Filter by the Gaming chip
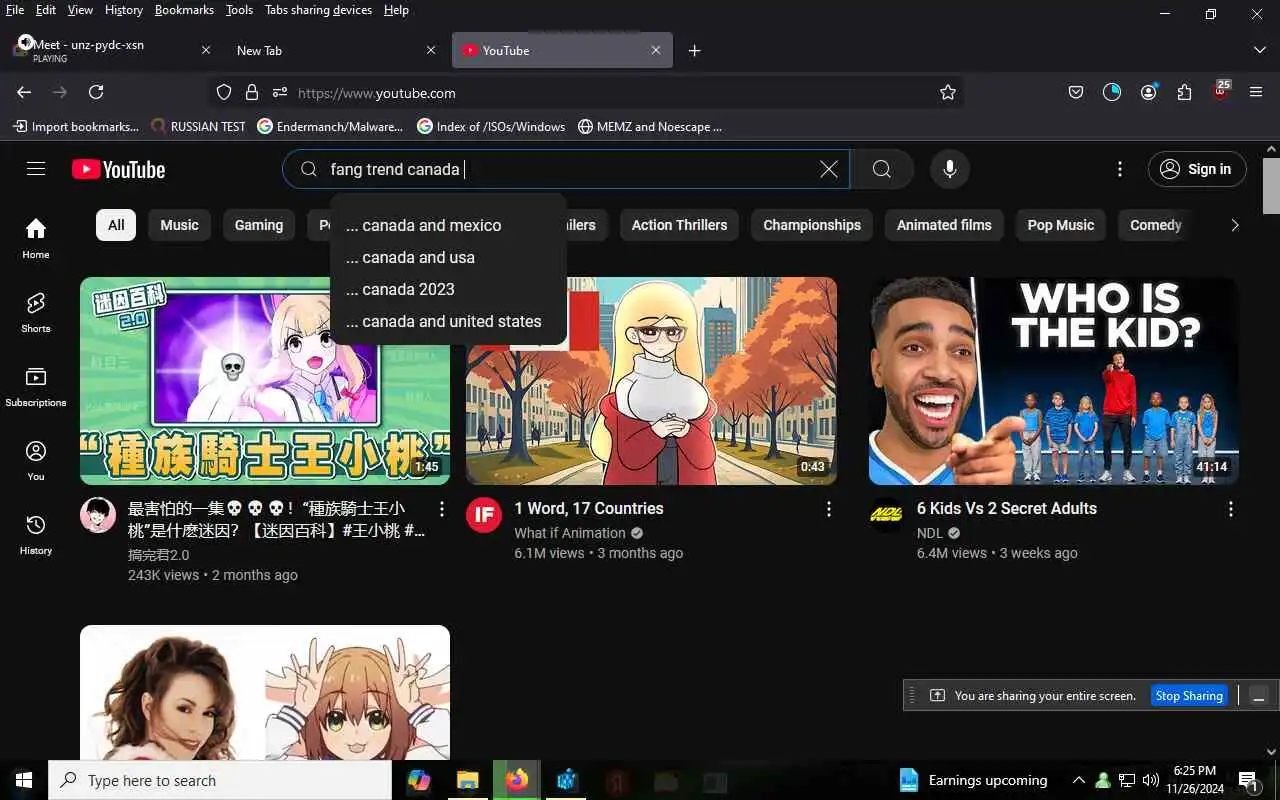 point(259,225)
